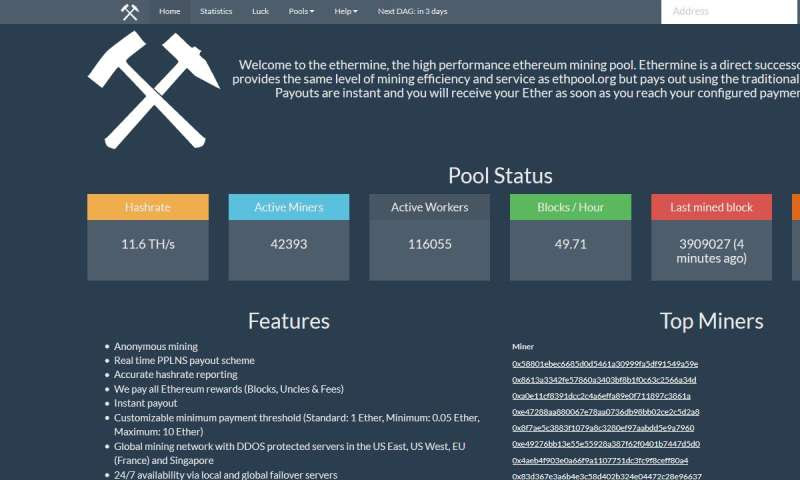800x480 pixels.
Task: Click the '49.71' blocks per hour value
Action: pos(570,244)
